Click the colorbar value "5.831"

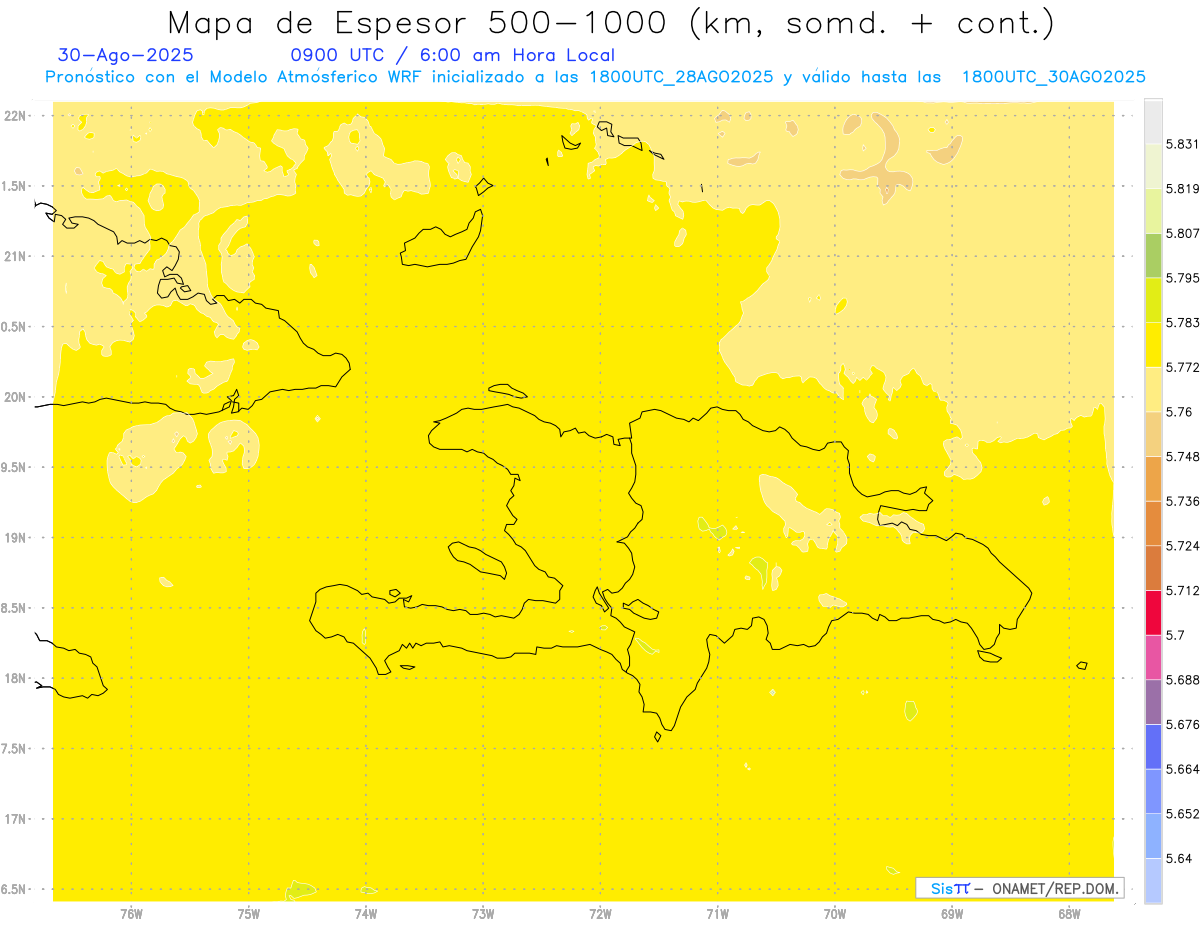[1182, 144]
